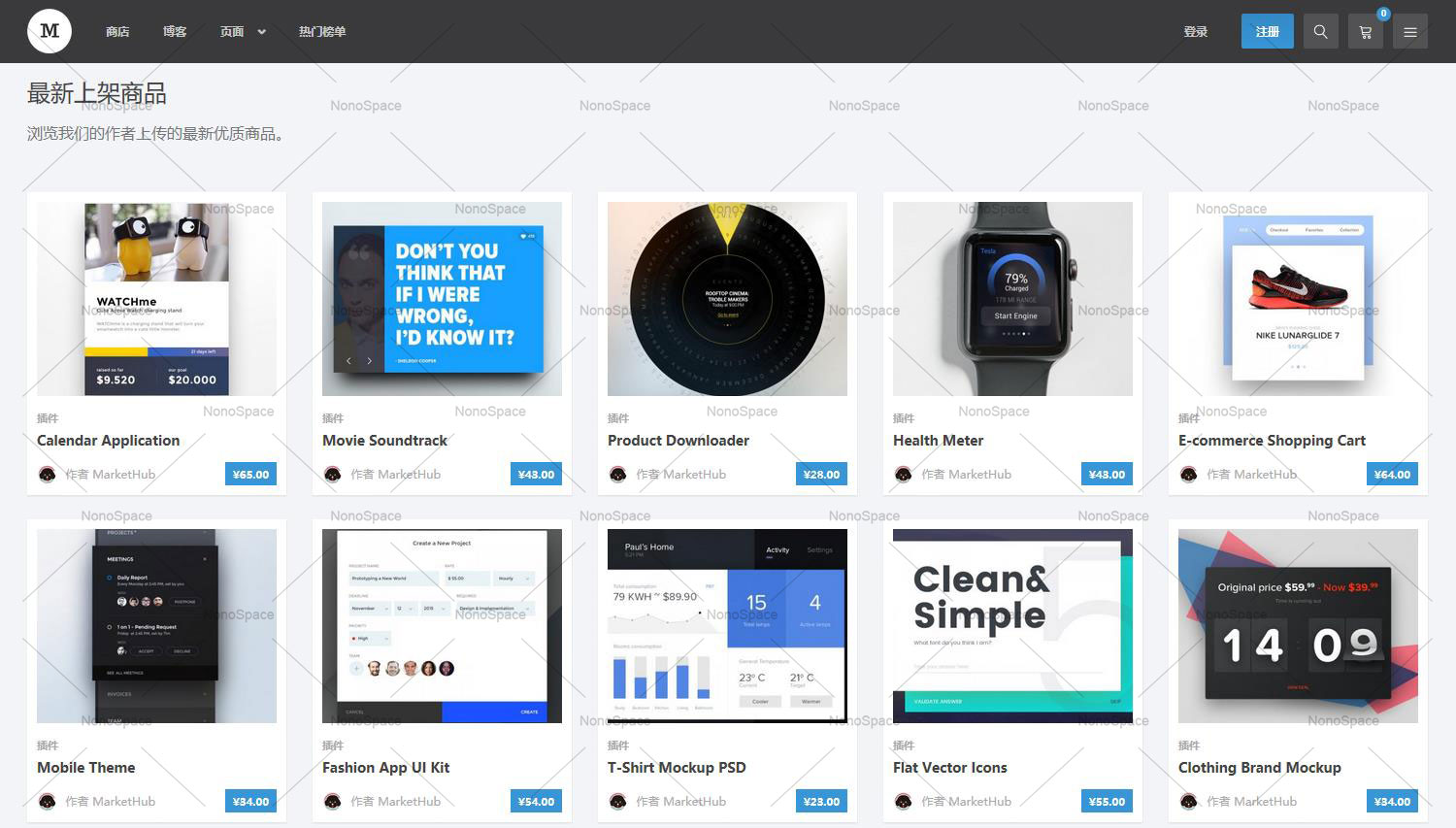Open the shopping cart icon
The image size is (1456, 828).
coord(1366,31)
